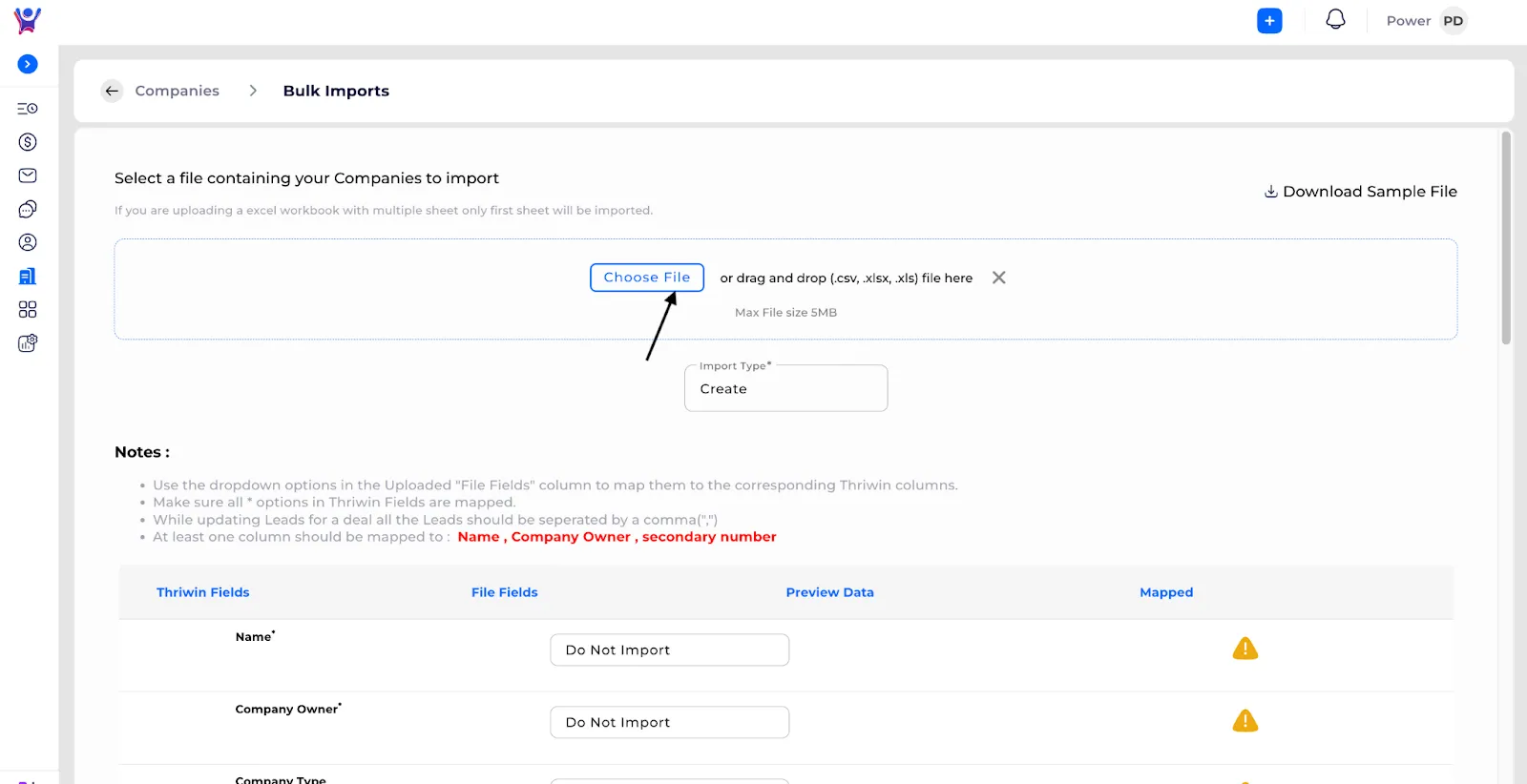Open Company Owner field mapping dropdown
The height and width of the screenshot is (784, 1527).
point(670,722)
